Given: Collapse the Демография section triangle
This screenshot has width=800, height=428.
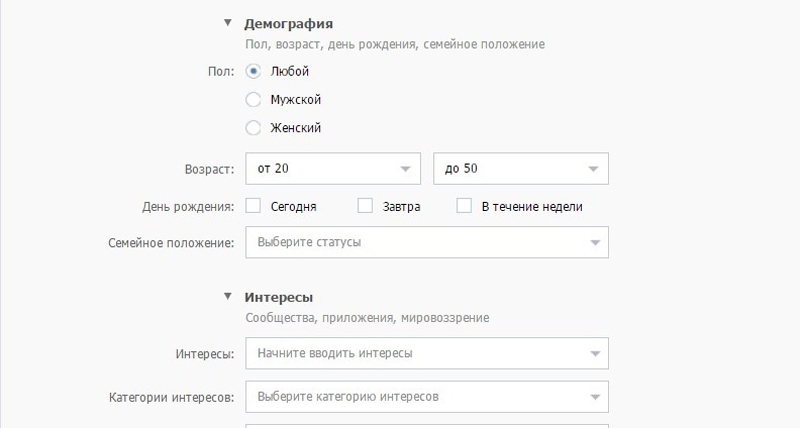Looking at the screenshot, I should pyautogui.click(x=228, y=23).
